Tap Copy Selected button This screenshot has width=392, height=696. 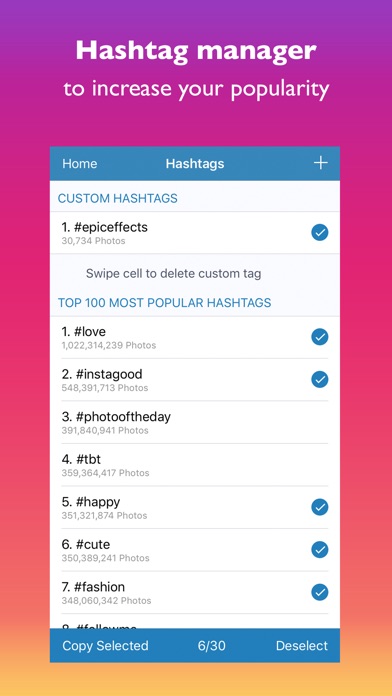point(105,645)
